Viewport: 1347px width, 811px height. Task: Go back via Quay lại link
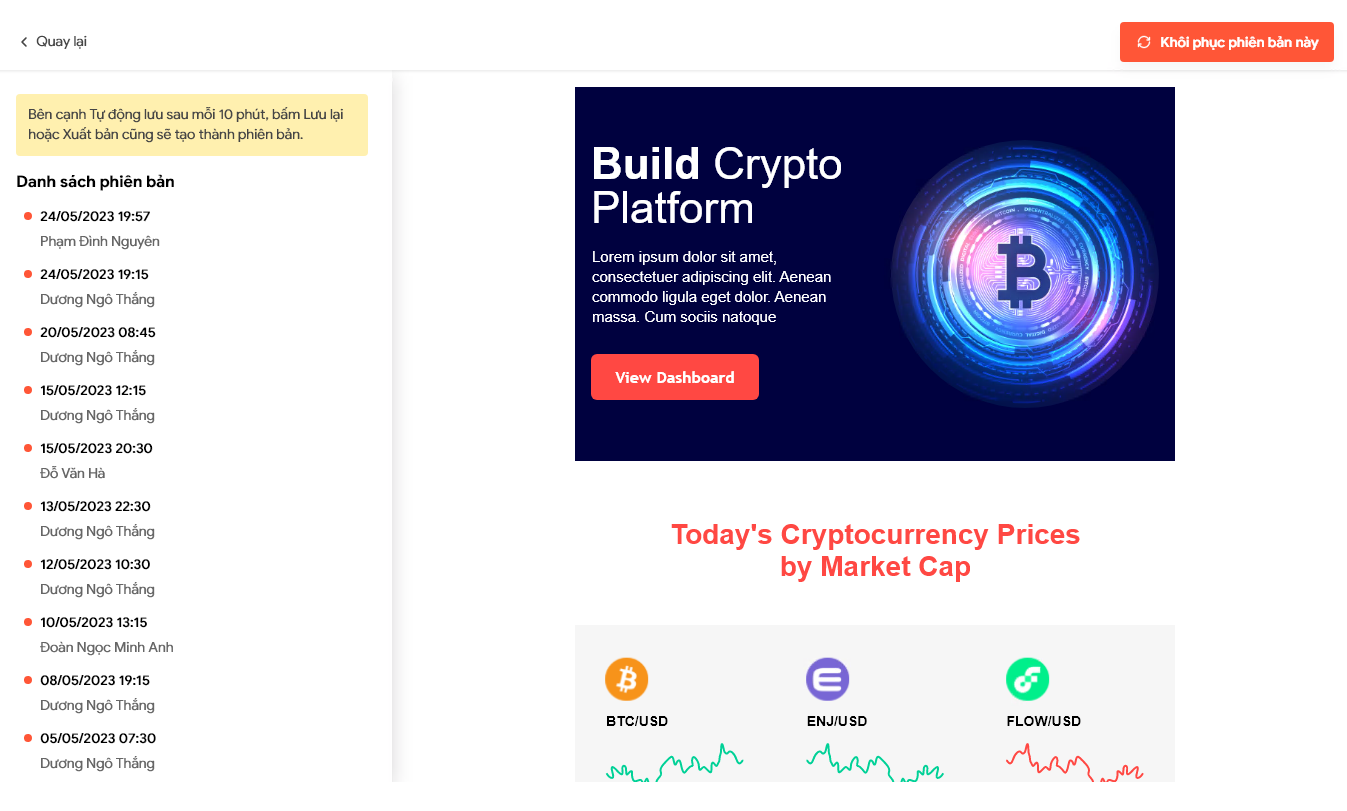coord(53,42)
